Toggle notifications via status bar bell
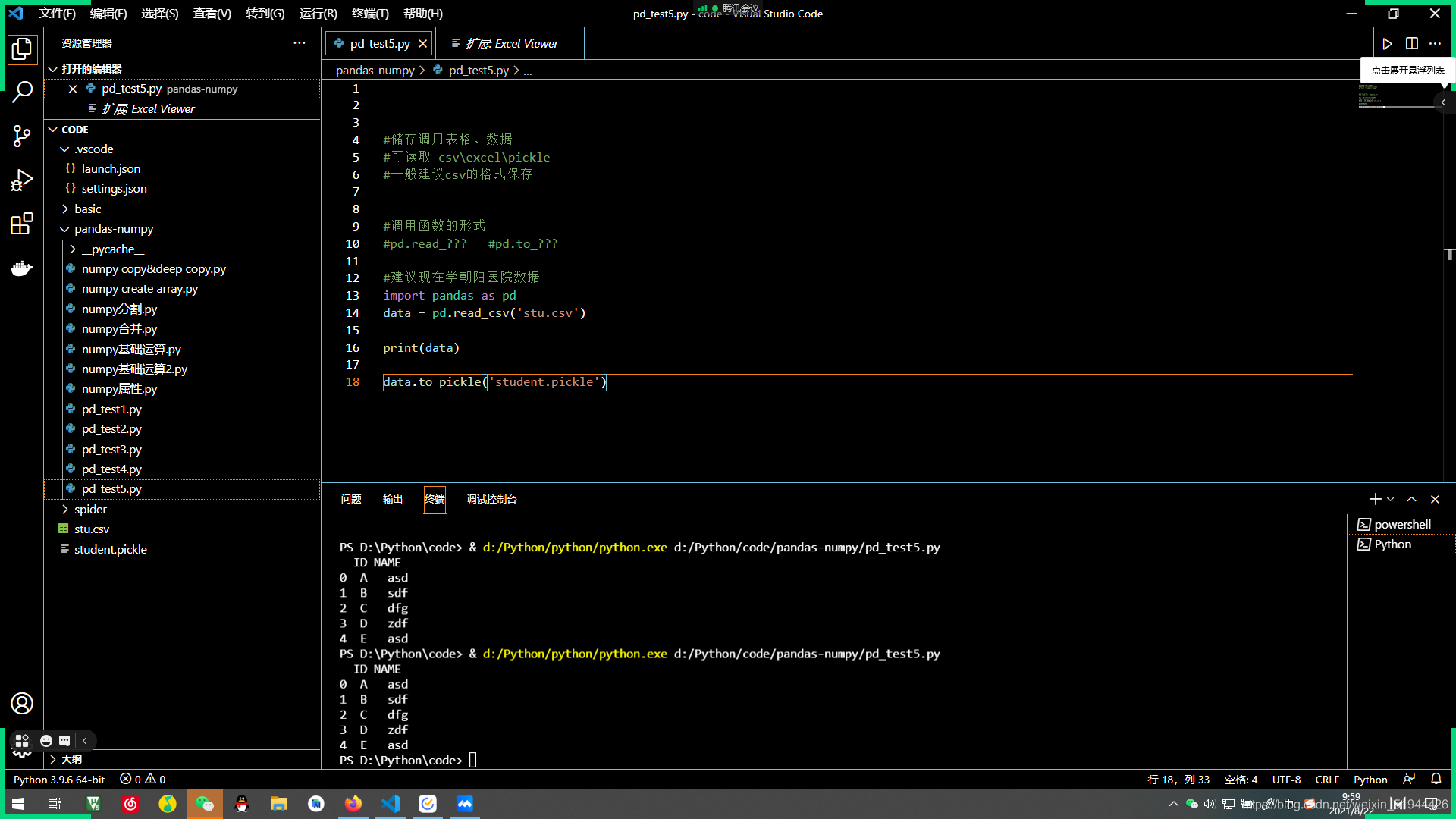 coord(1437,779)
